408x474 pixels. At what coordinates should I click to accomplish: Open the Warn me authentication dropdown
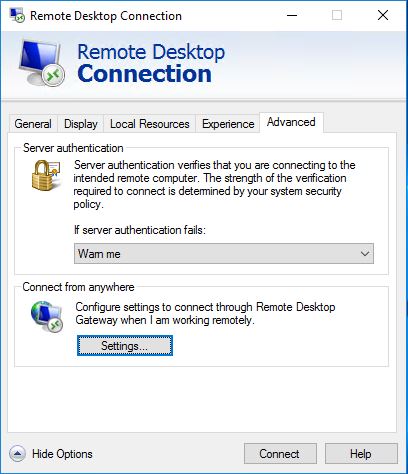pyautogui.click(x=224, y=254)
